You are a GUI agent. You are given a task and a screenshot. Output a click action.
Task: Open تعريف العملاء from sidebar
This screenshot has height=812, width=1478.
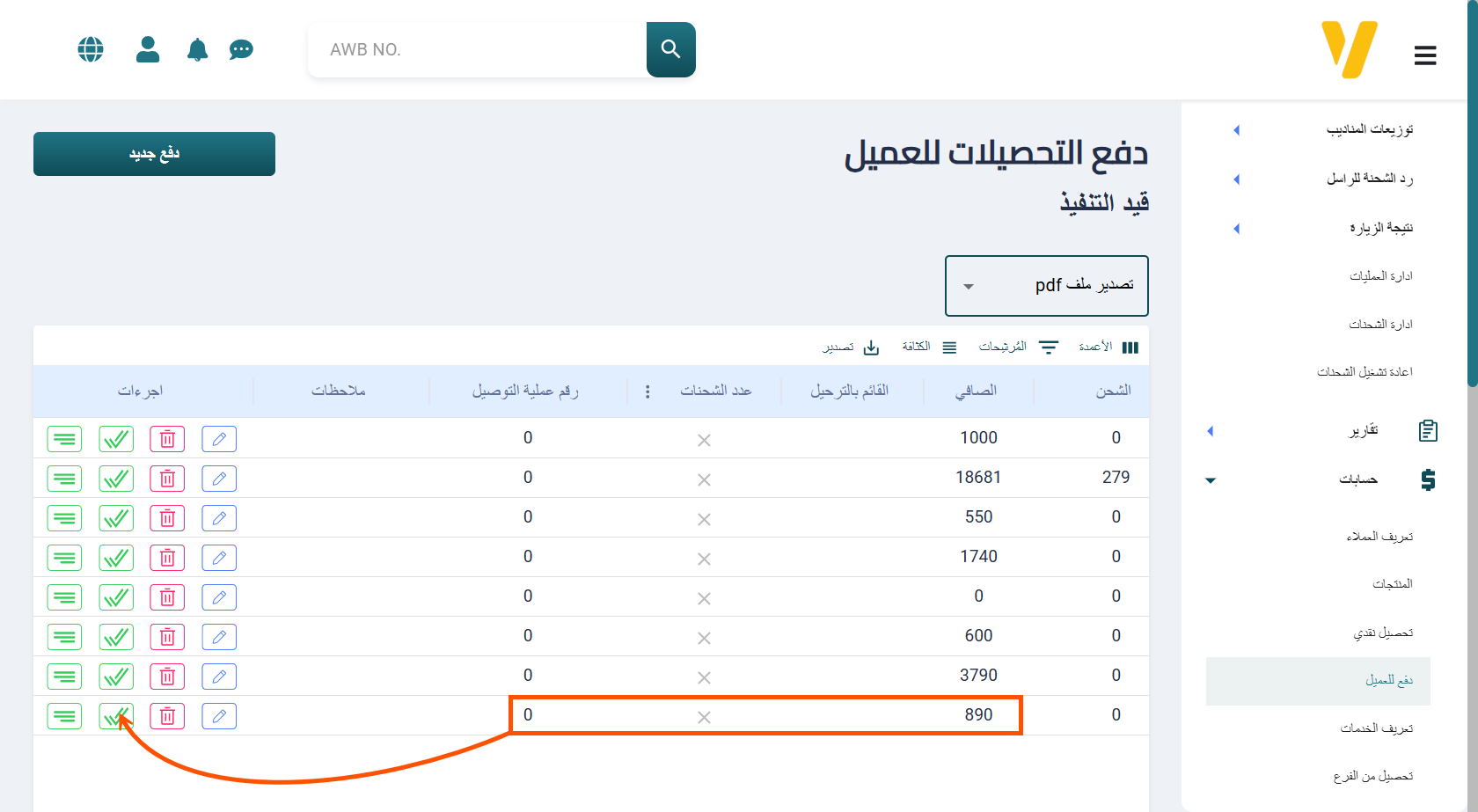pos(1379,537)
